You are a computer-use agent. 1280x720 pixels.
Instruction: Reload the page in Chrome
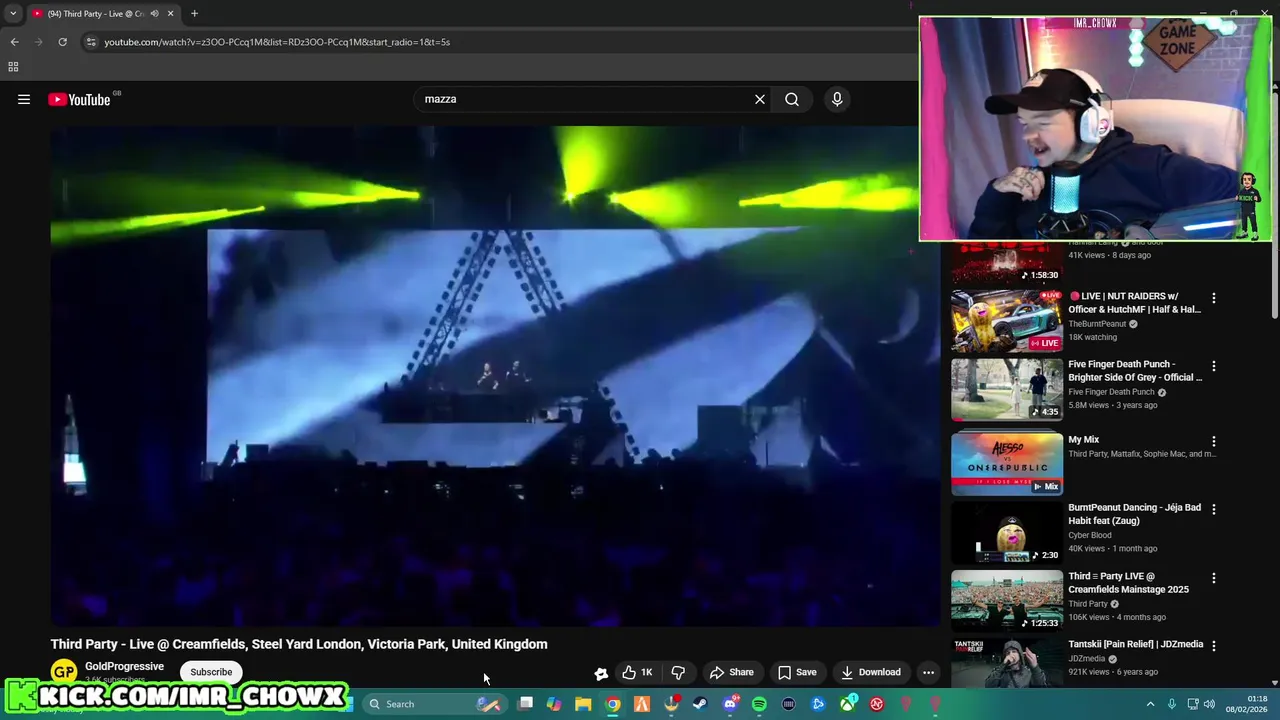pos(62,42)
